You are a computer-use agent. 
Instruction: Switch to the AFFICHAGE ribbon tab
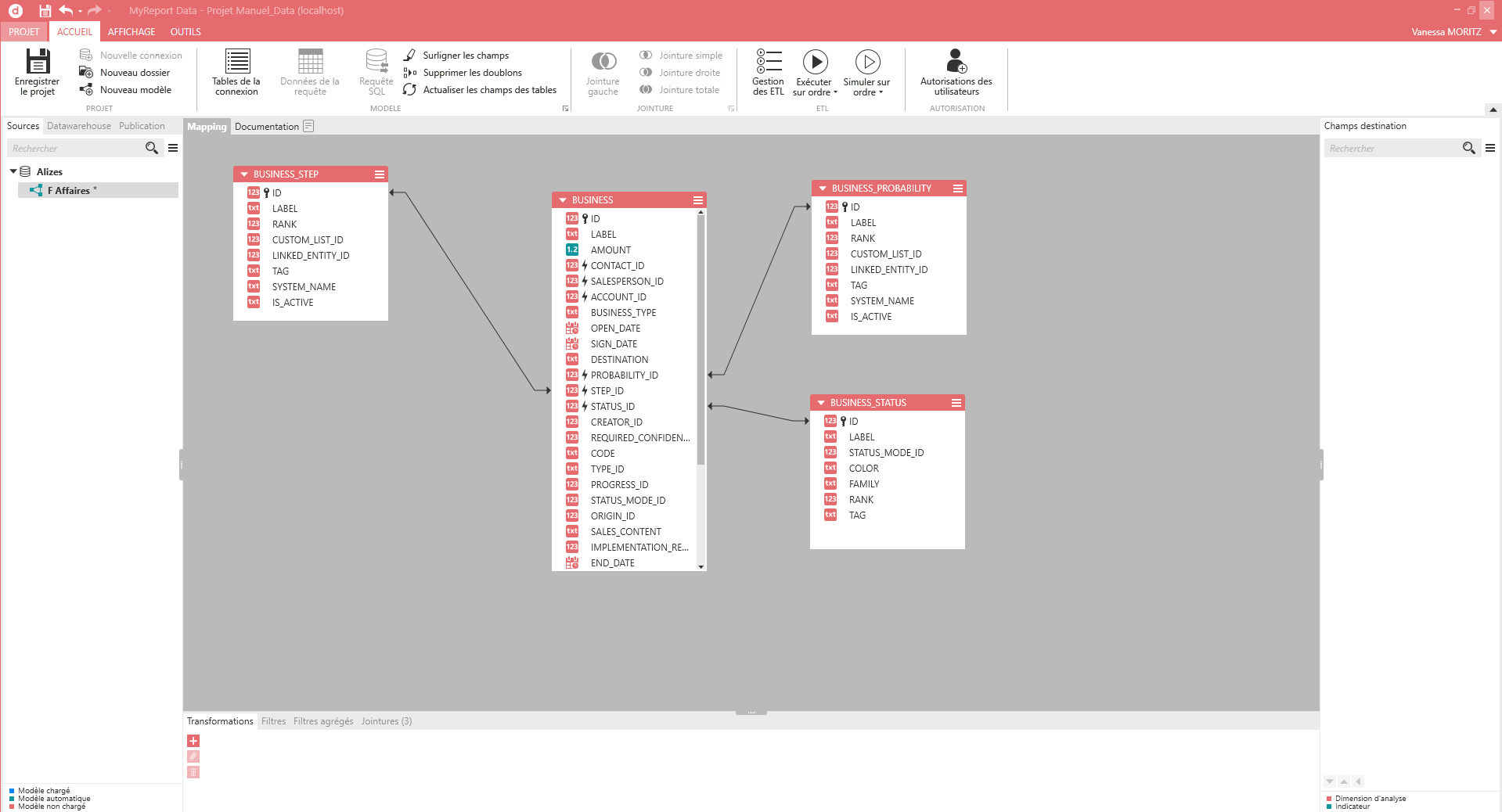(131, 32)
